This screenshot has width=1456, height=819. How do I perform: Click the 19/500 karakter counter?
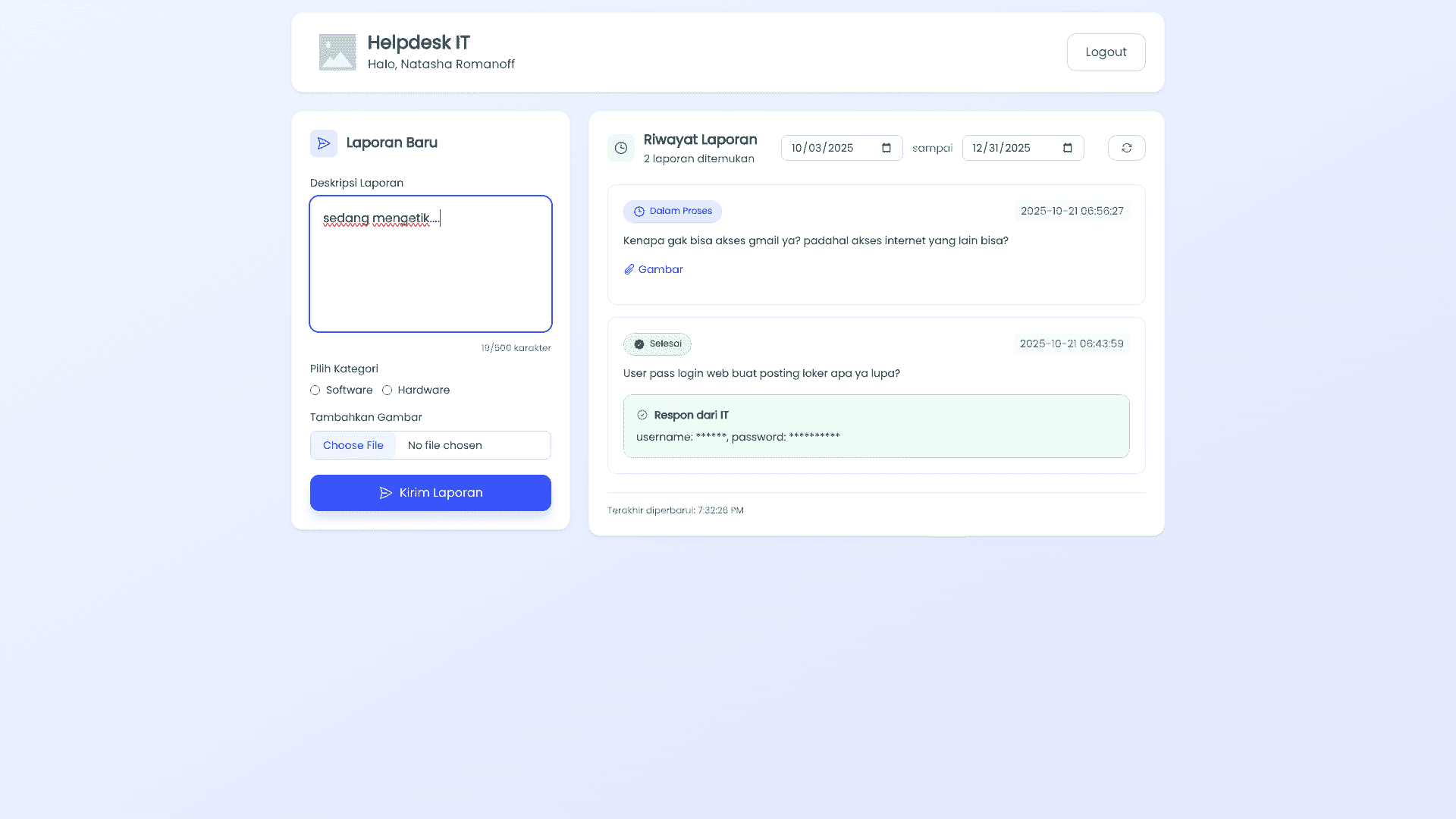(516, 348)
